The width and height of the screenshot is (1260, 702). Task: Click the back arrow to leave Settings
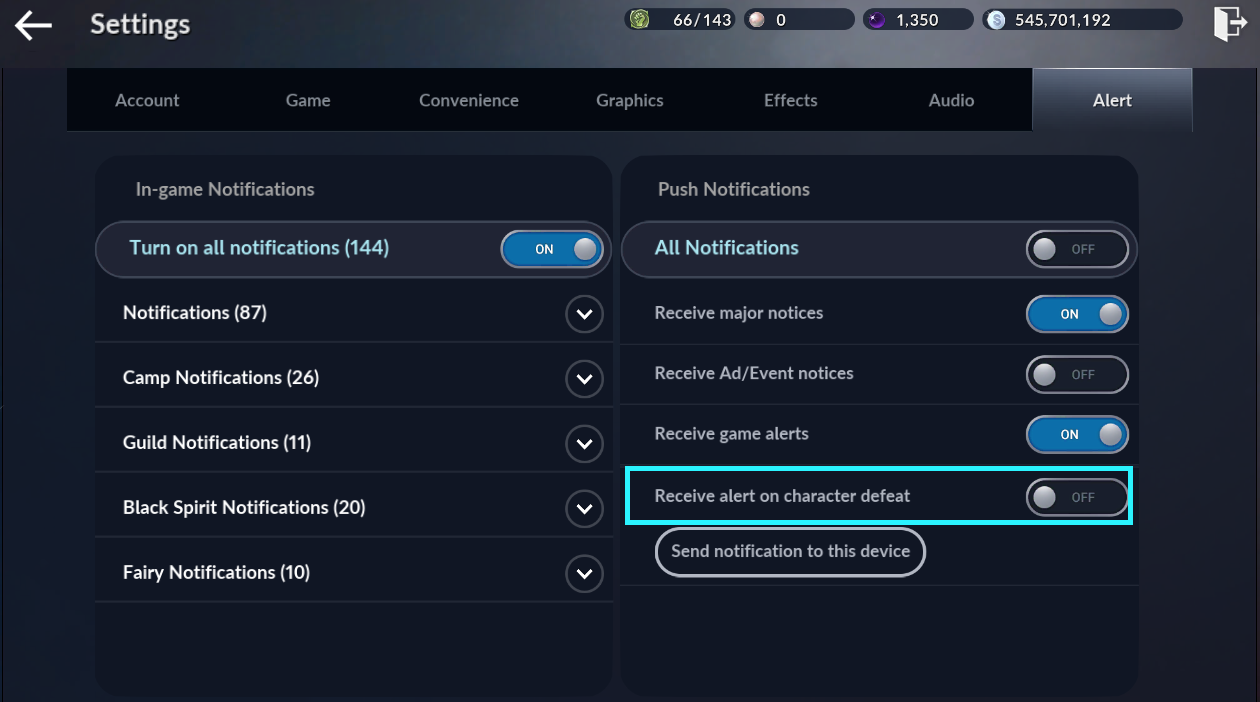pyautogui.click(x=33, y=26)
